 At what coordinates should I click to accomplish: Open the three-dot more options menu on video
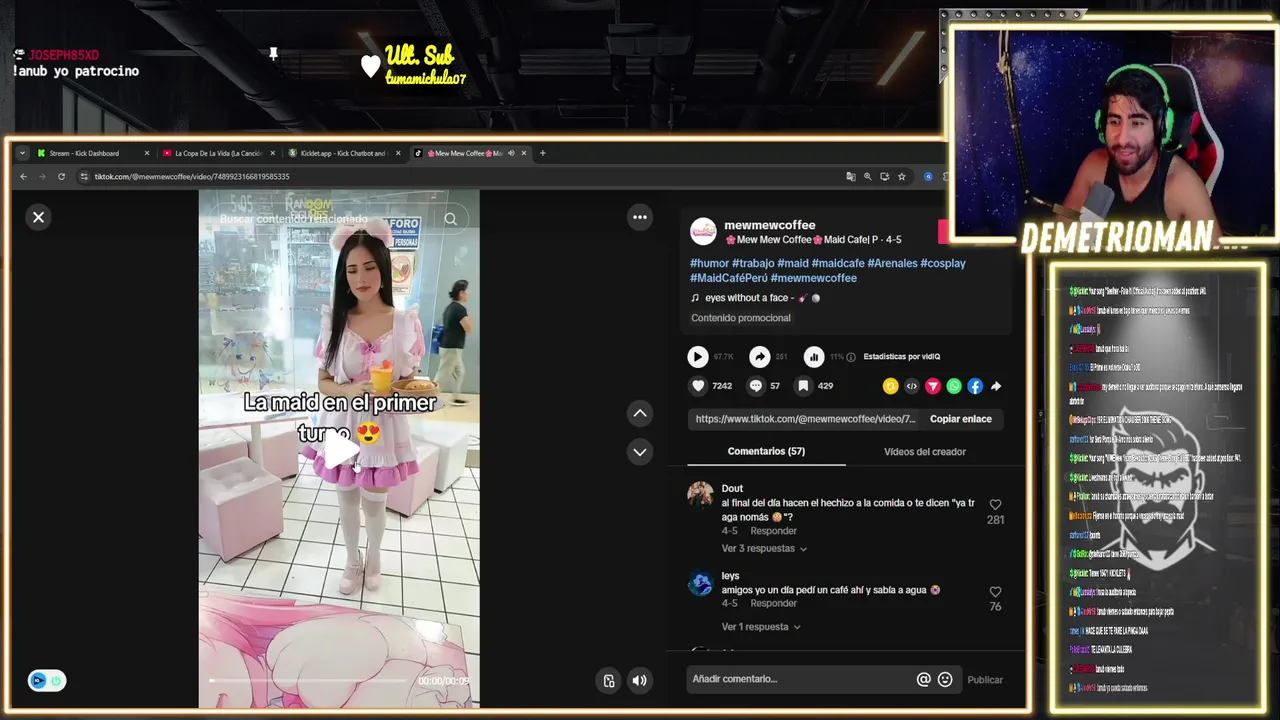pos(640,217)
